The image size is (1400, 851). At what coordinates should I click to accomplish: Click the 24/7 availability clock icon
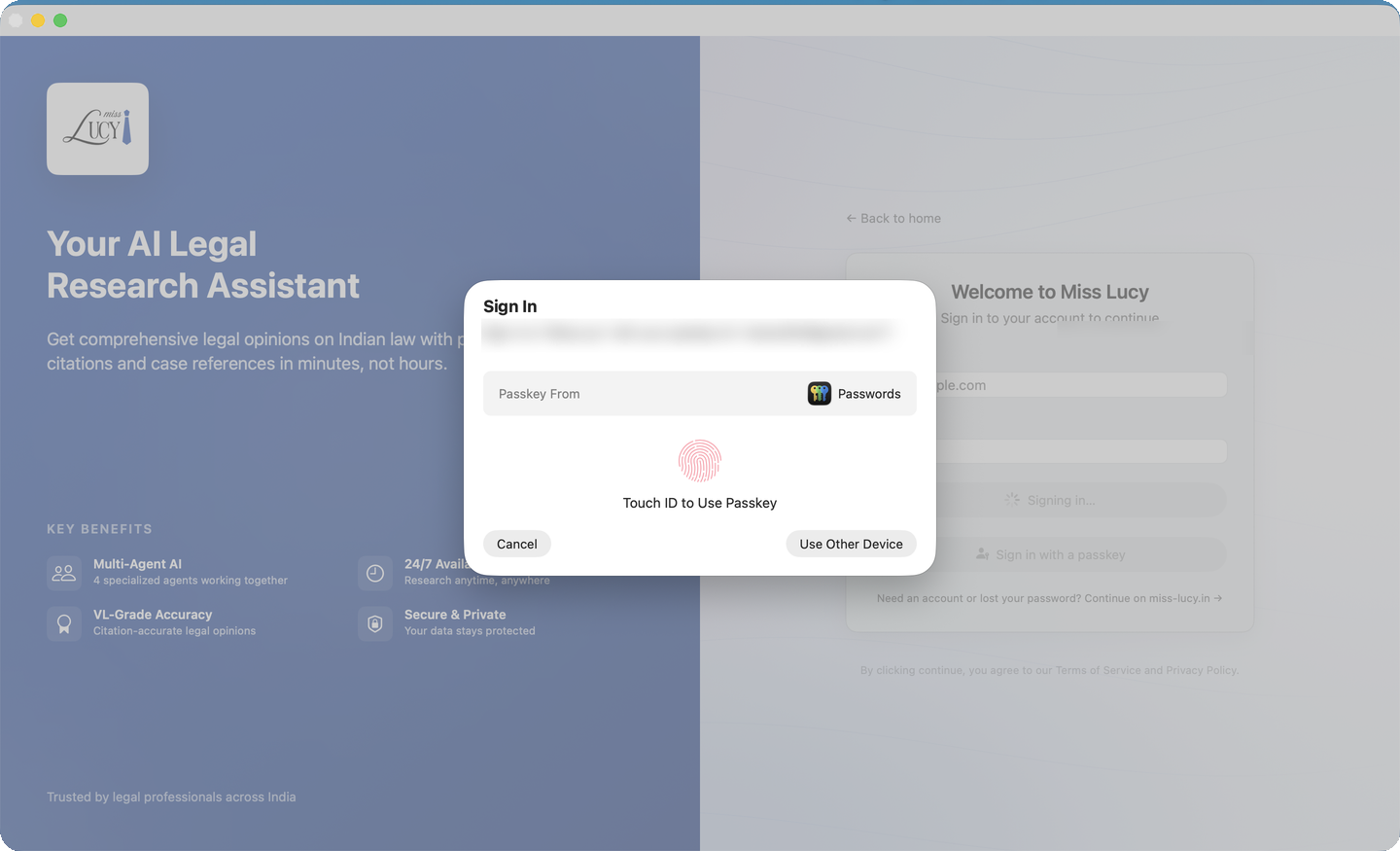point(375,573)
